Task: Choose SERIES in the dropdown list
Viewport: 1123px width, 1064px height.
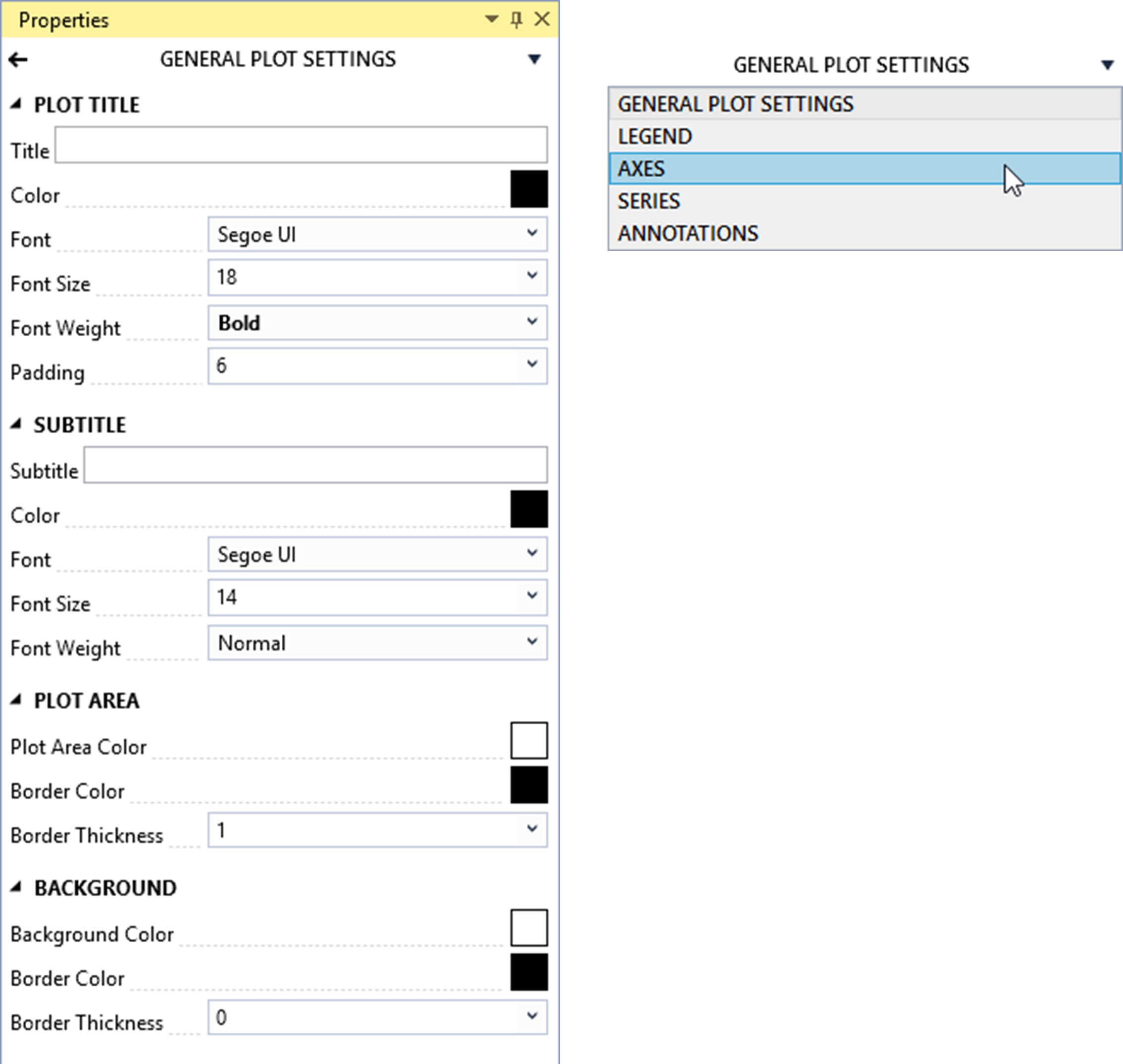Action: 865,201
